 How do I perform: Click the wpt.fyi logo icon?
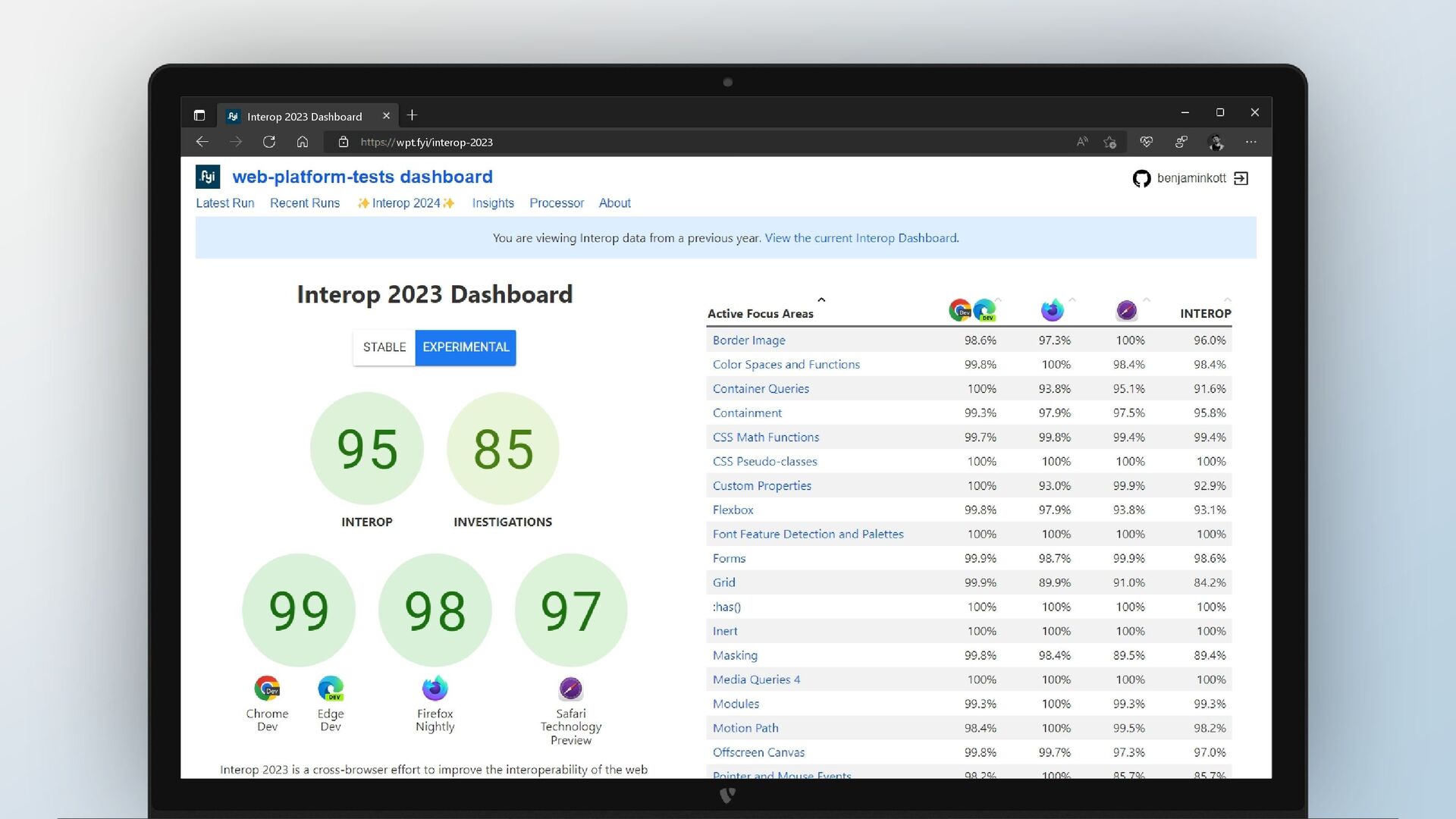coord(208,177)
